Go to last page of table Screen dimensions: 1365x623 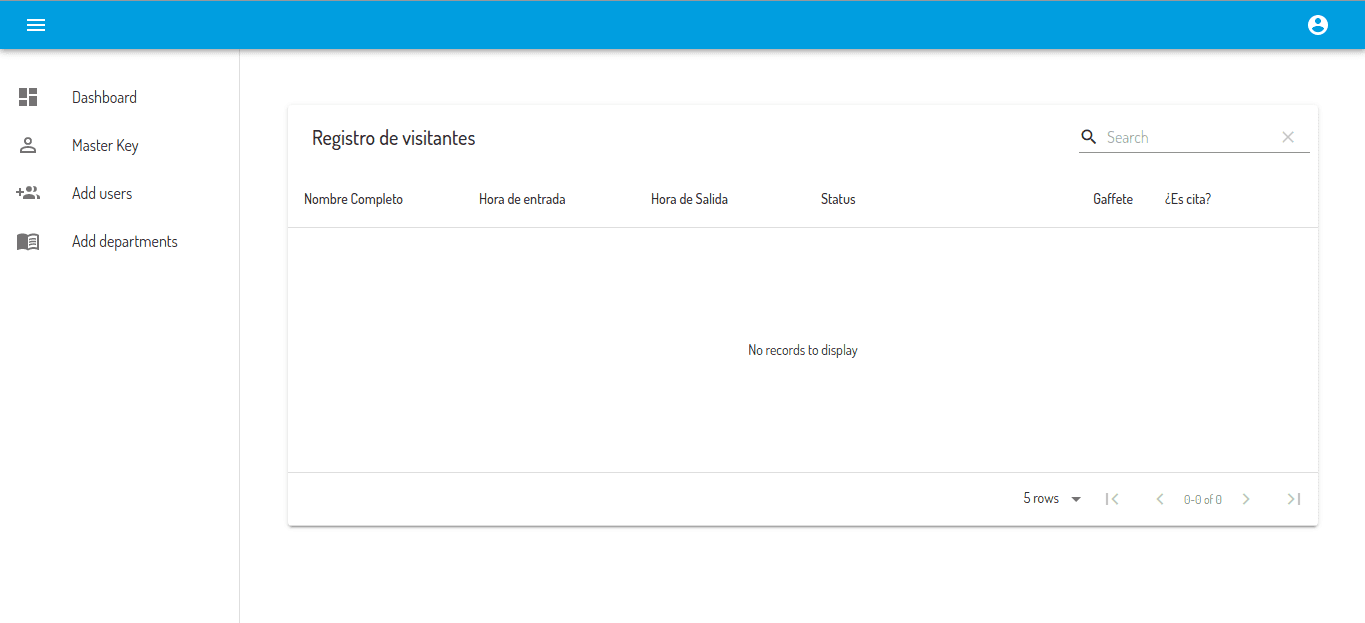pos(1294,499)
